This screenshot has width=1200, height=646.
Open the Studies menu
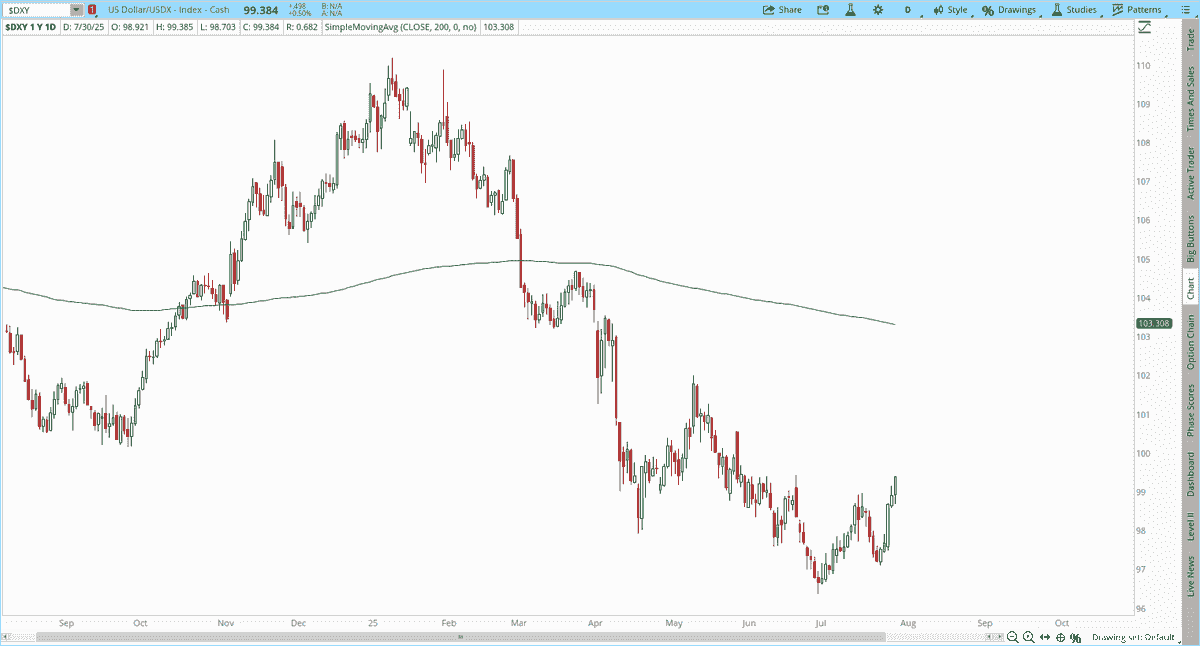point(1074,9)
